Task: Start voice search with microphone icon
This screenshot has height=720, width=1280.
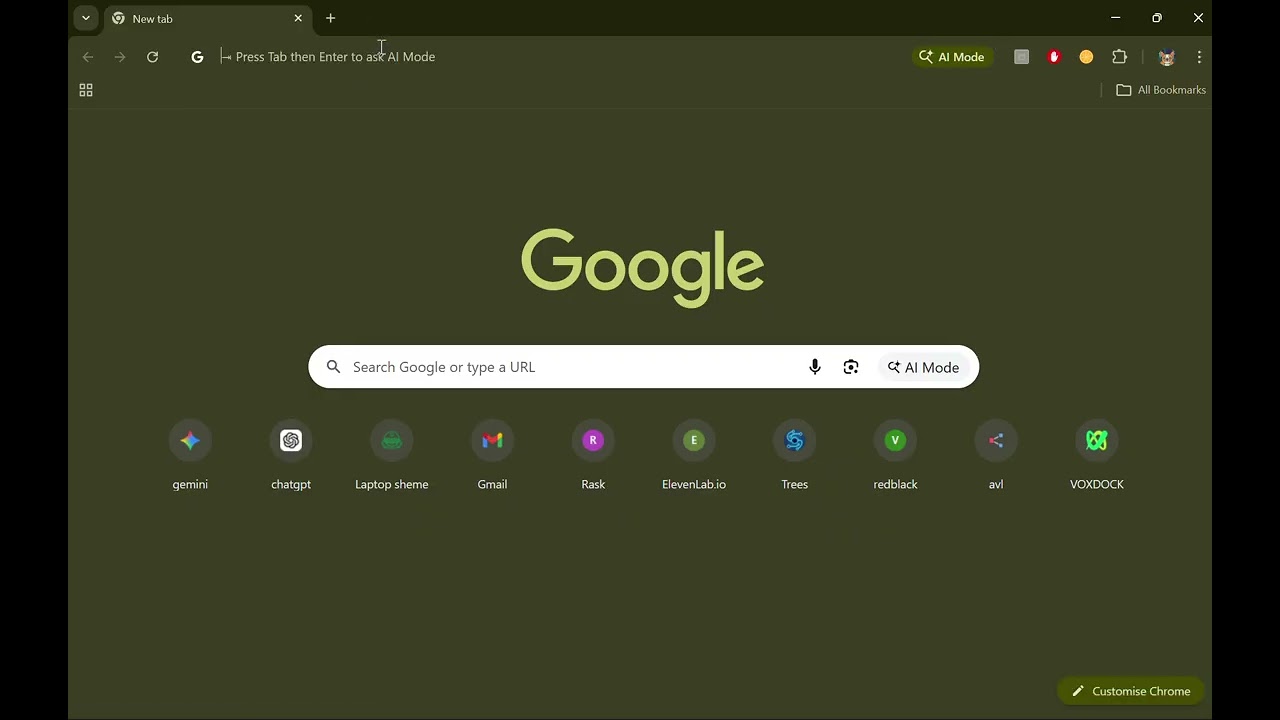Action: coord(815,367)
